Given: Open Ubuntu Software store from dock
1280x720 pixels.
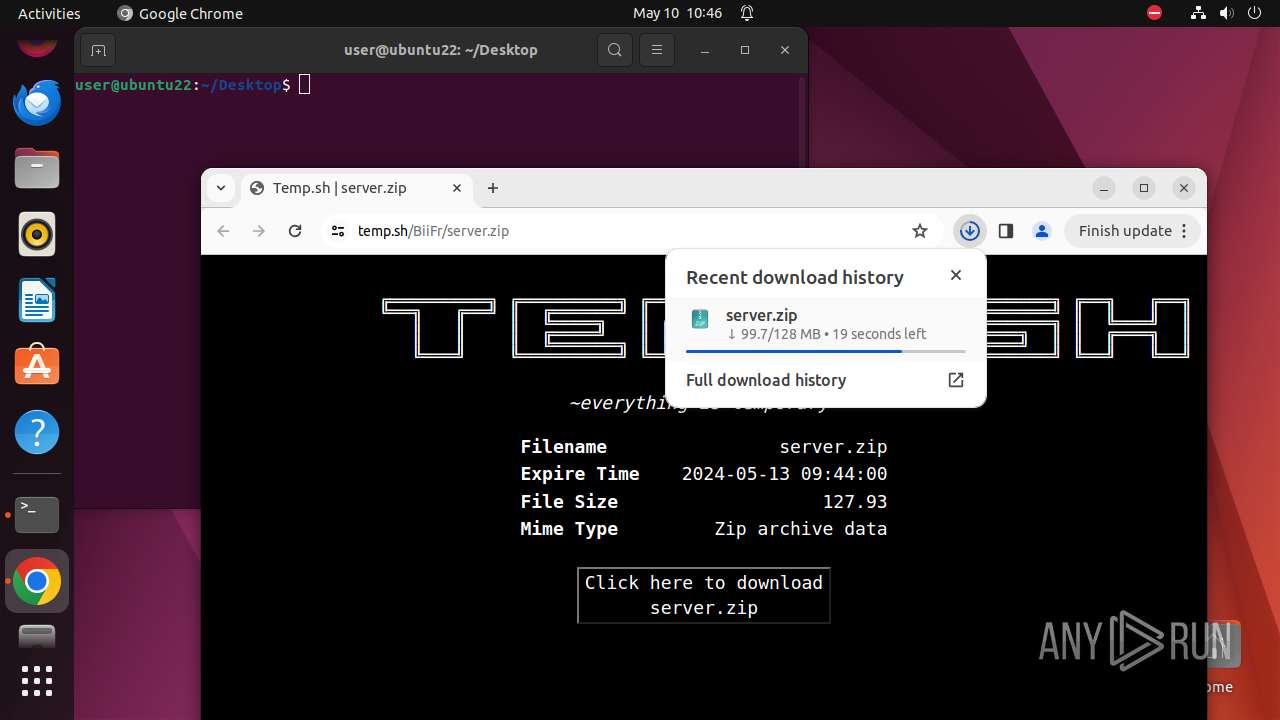Looking at the screenshot, I should tap(37, 366).
